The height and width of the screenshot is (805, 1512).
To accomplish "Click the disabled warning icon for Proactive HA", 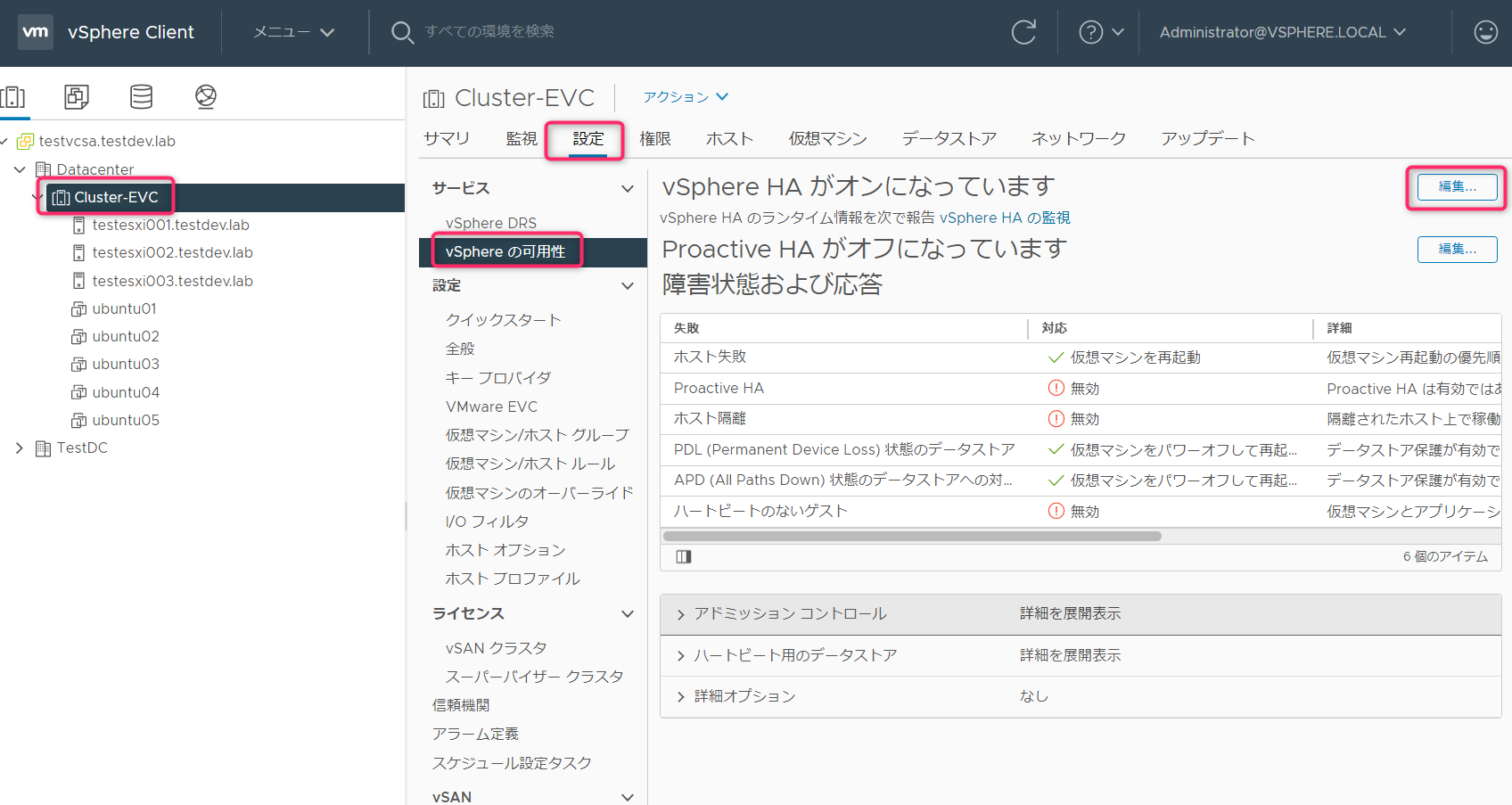I will 1056,388.
